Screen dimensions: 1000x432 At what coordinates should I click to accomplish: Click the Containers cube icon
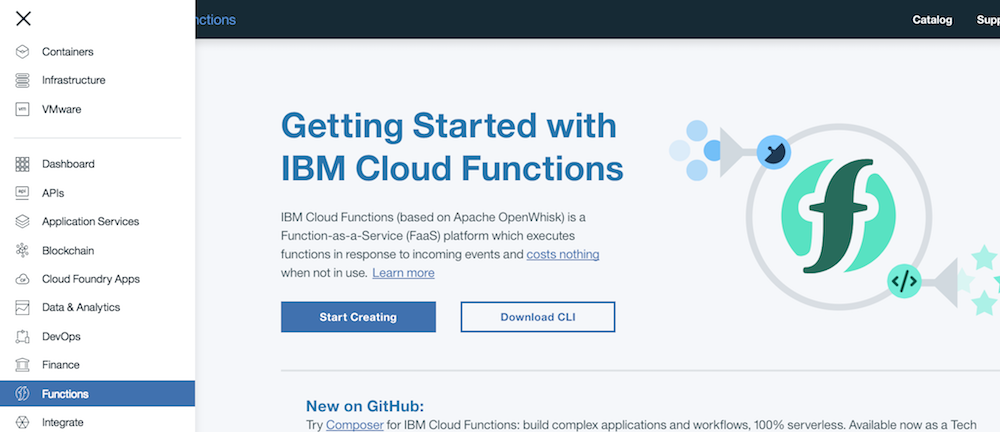point(22,52)
